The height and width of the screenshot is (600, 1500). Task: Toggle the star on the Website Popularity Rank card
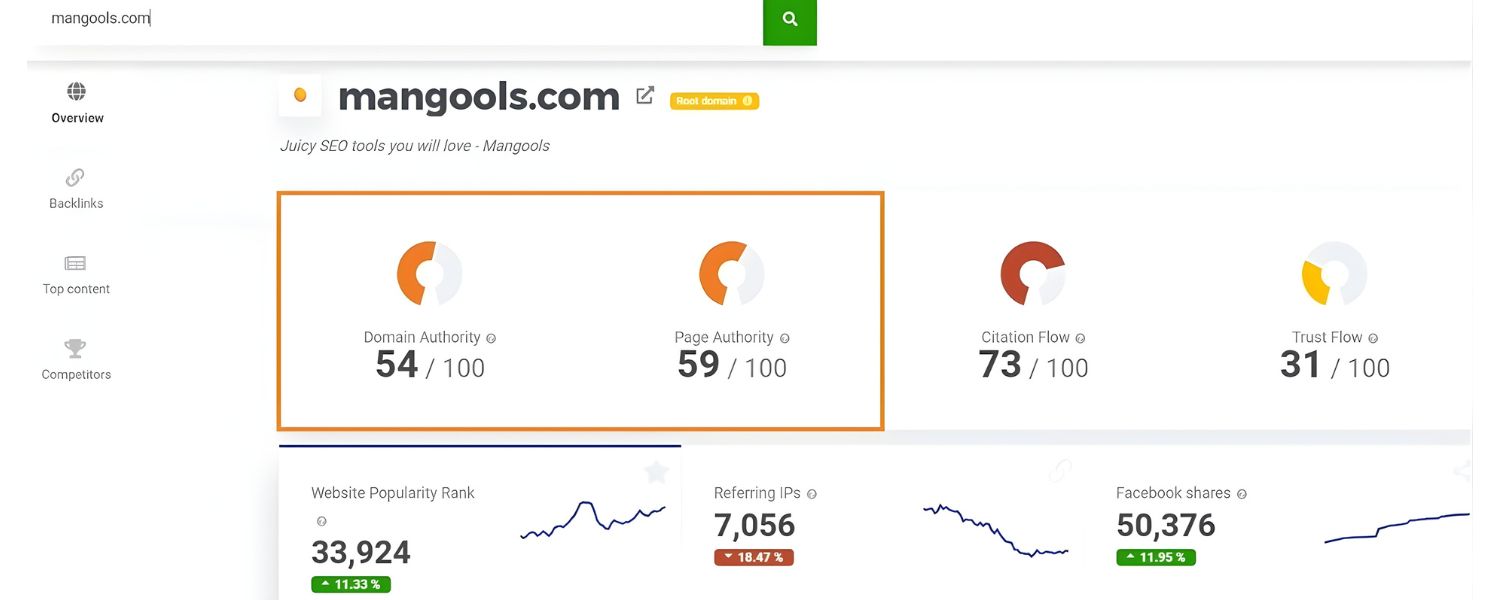[x=656, y=472]
